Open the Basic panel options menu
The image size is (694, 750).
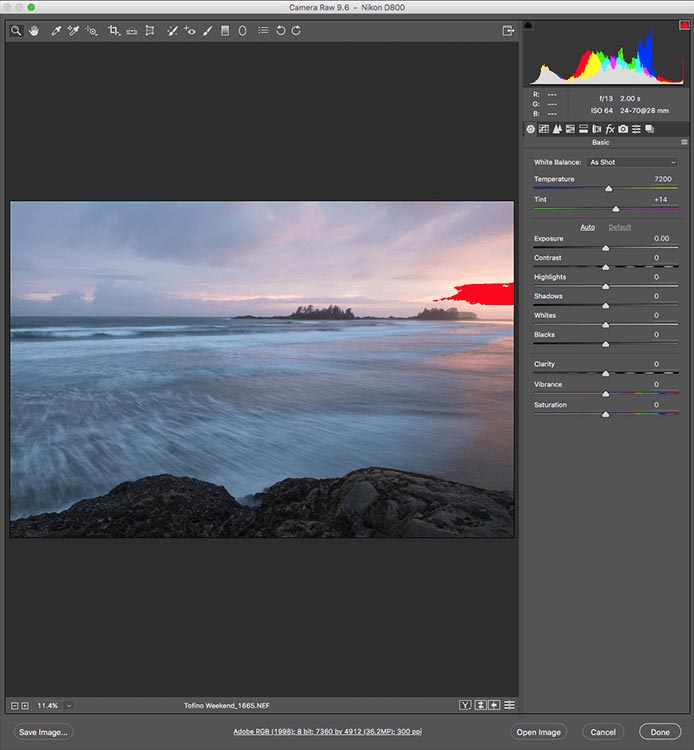click(684, 143)
